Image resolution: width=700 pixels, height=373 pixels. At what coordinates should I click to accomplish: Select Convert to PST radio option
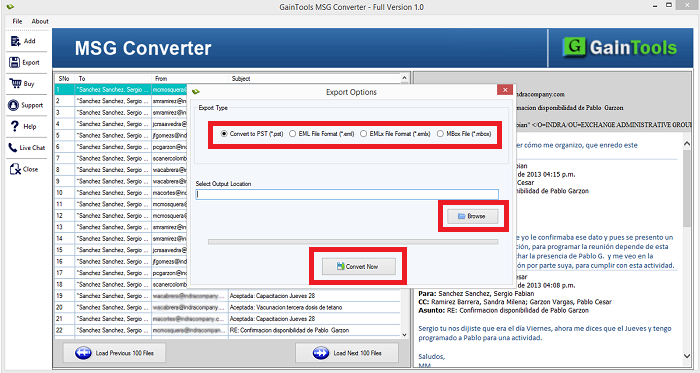(x=224, y=134)
